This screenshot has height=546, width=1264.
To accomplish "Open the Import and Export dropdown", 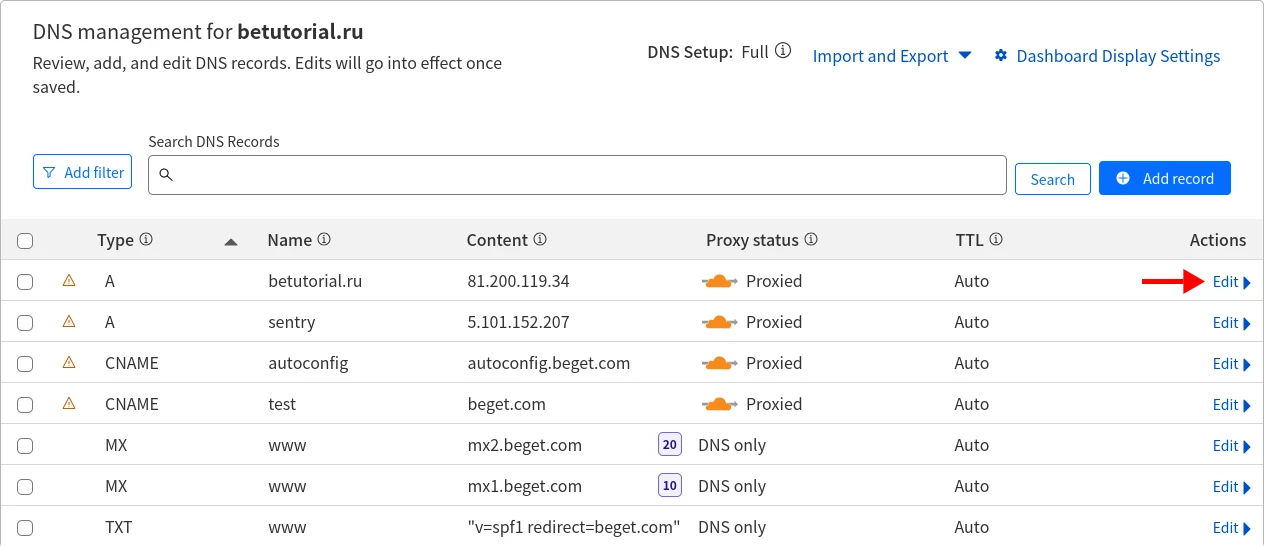I will click(x=891, y=56).
